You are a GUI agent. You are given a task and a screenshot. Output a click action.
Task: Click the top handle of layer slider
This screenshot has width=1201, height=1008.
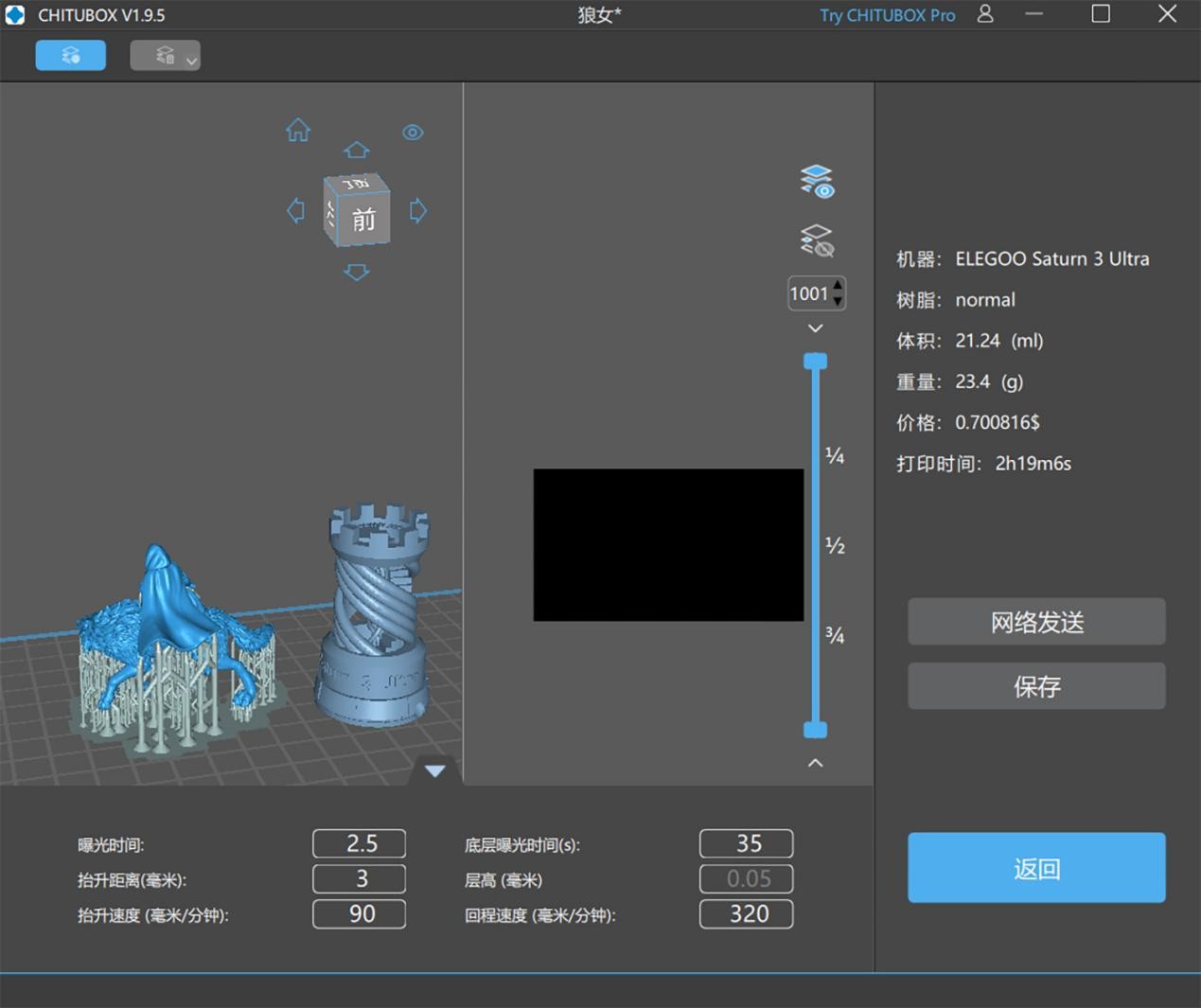(816, 362)
